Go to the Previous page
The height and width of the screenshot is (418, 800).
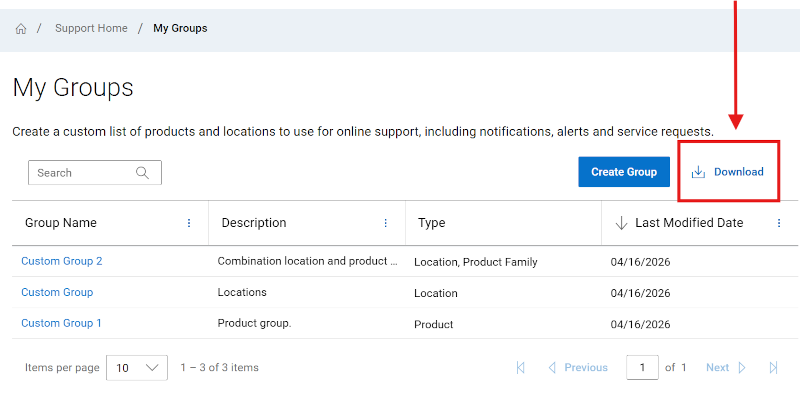pos(578,368)
